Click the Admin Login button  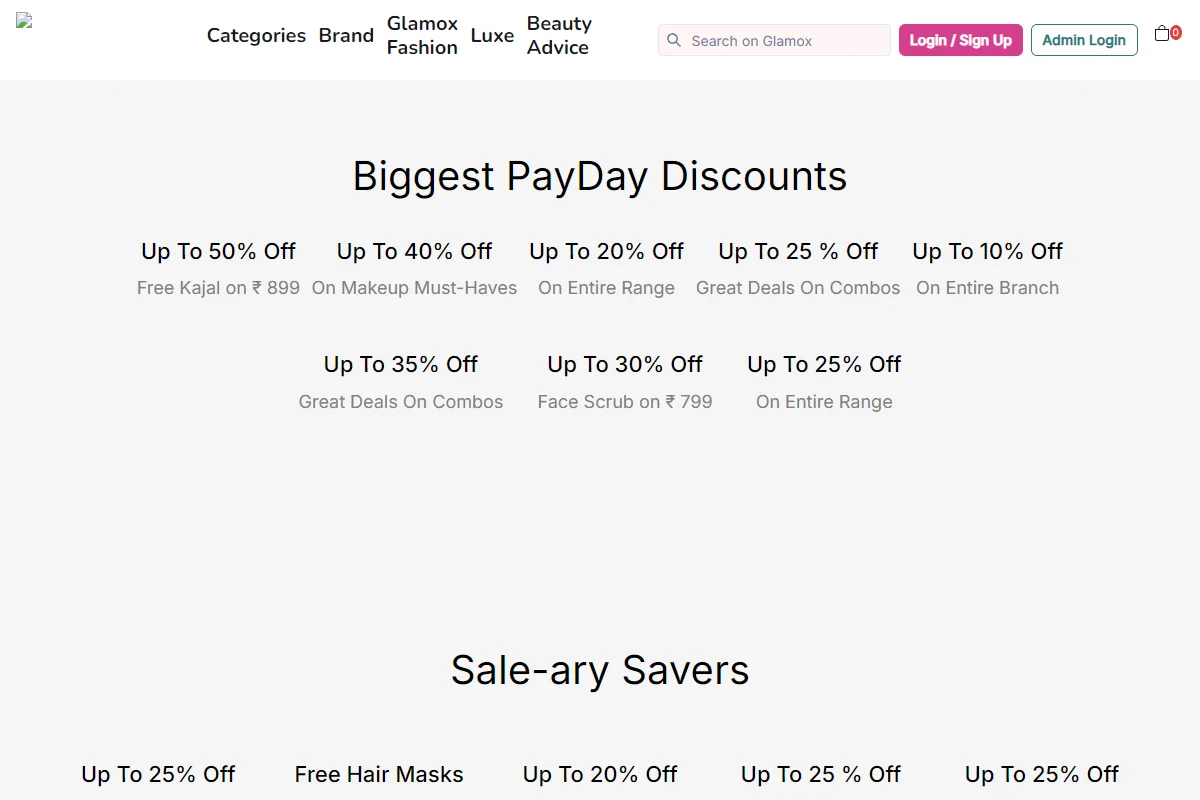(1084, 40)
